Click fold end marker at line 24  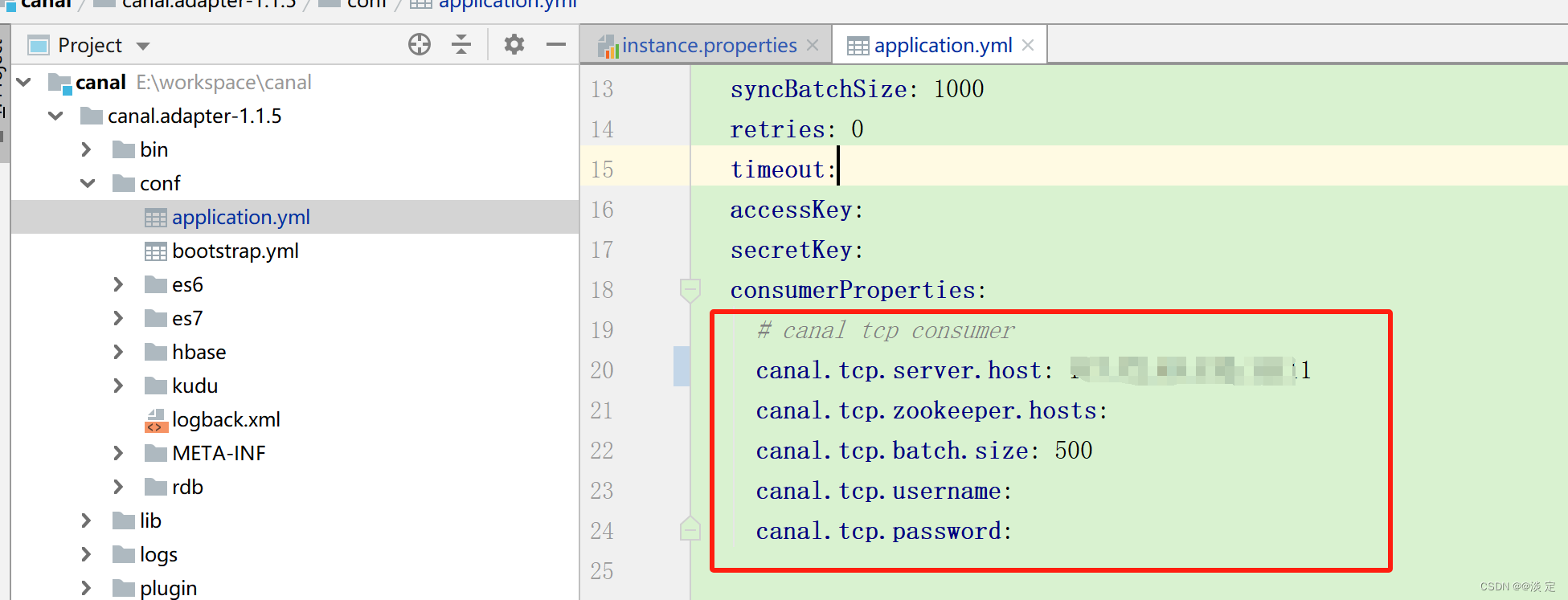(690, 529)
